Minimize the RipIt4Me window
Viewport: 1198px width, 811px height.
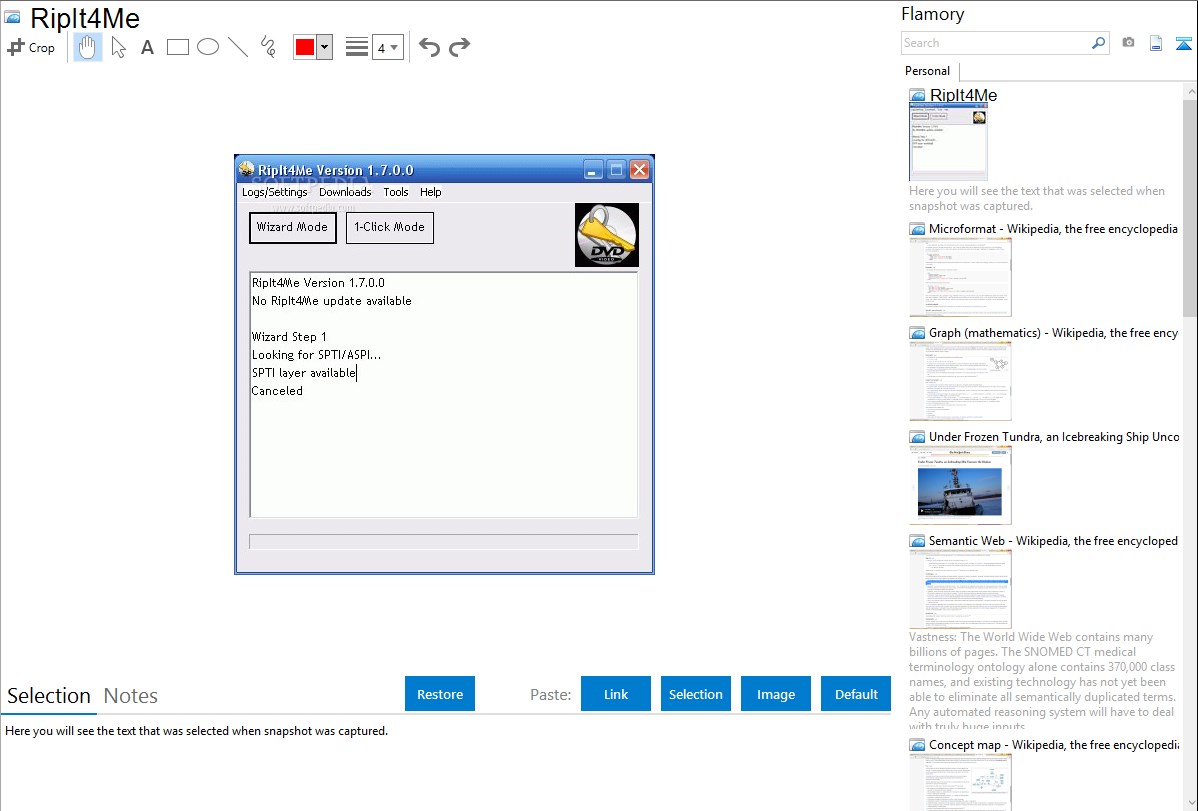click(x=593, y=170)
